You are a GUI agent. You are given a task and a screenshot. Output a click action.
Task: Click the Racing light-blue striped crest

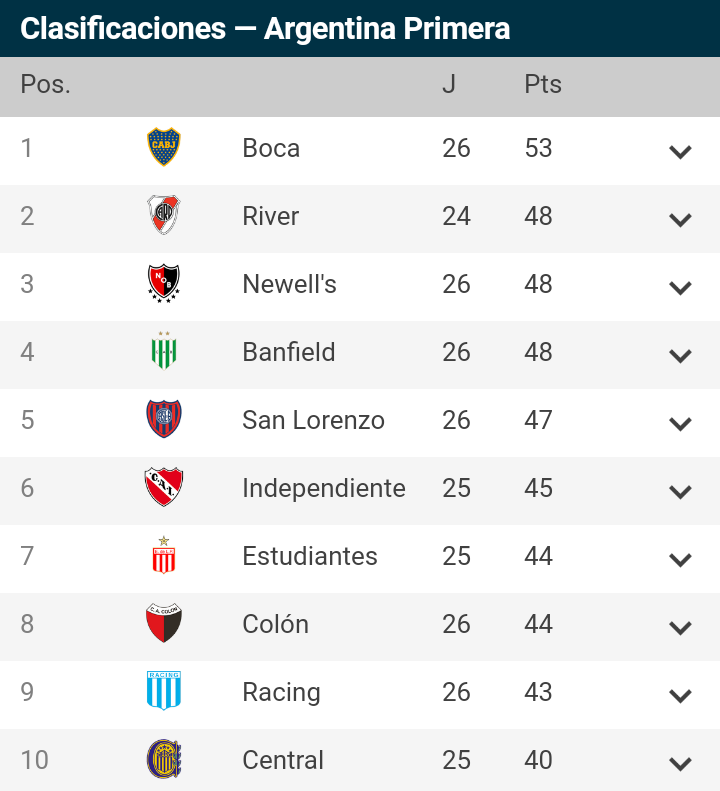pyautogui.click(x=163, y=691)
